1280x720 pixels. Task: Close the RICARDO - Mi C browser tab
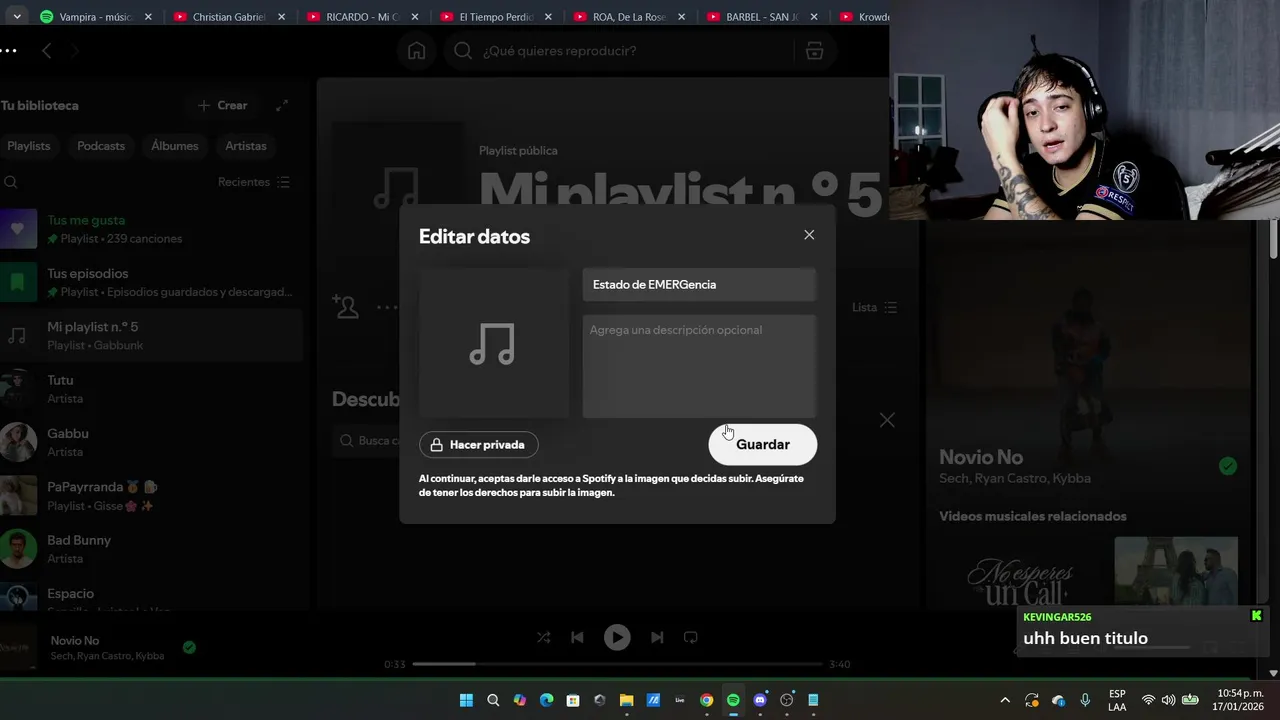coord(415,17)
